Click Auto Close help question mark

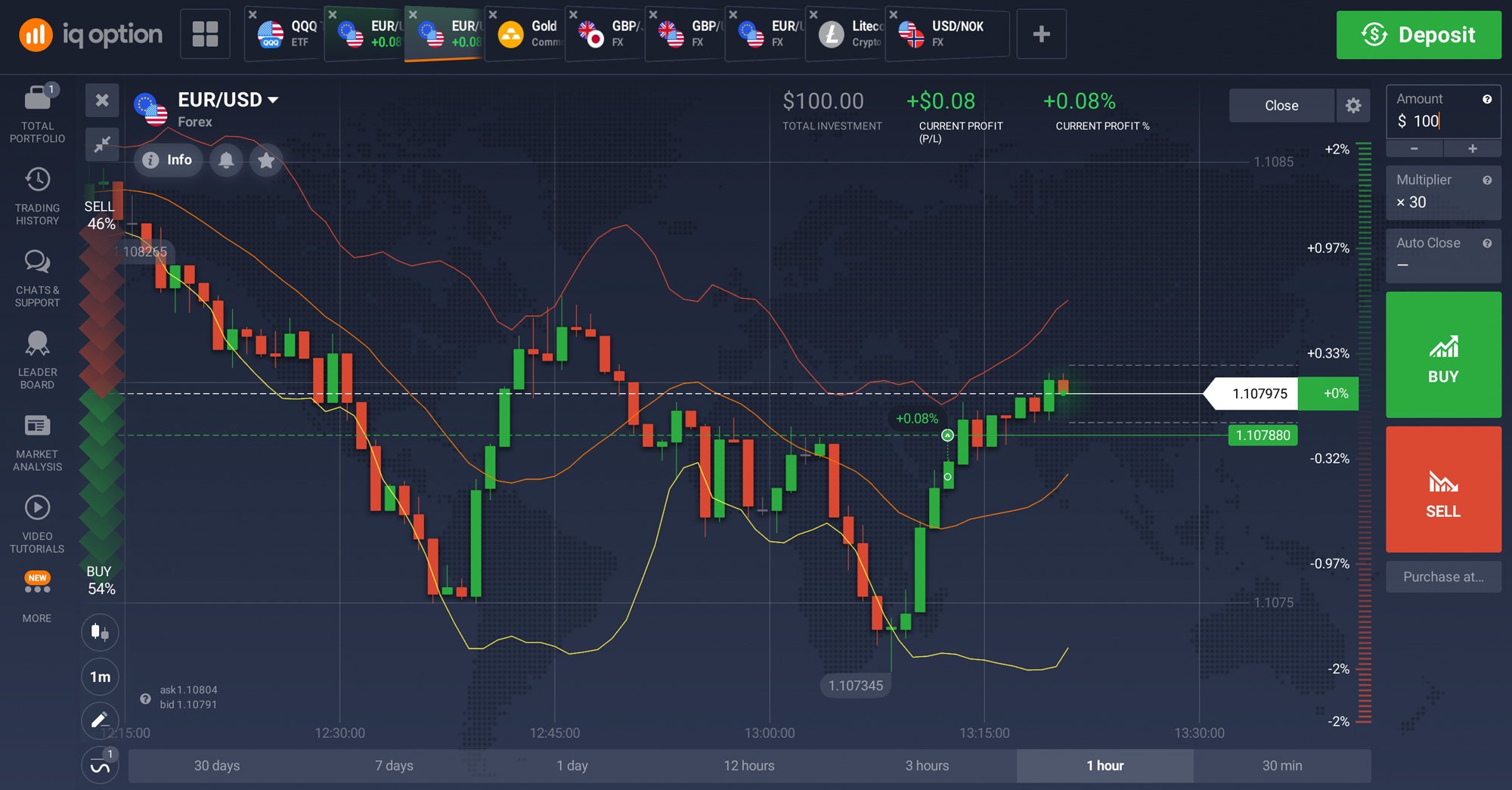tap(1487, 243)
